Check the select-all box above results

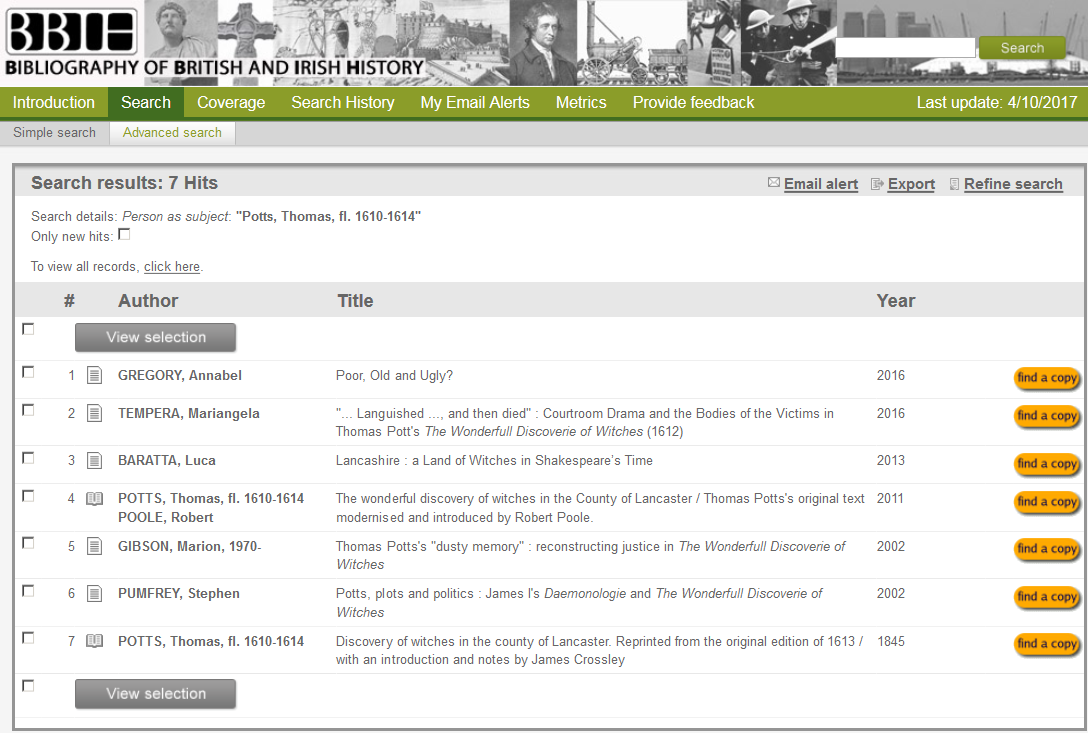pyautogui.click(x=28, y=329)
